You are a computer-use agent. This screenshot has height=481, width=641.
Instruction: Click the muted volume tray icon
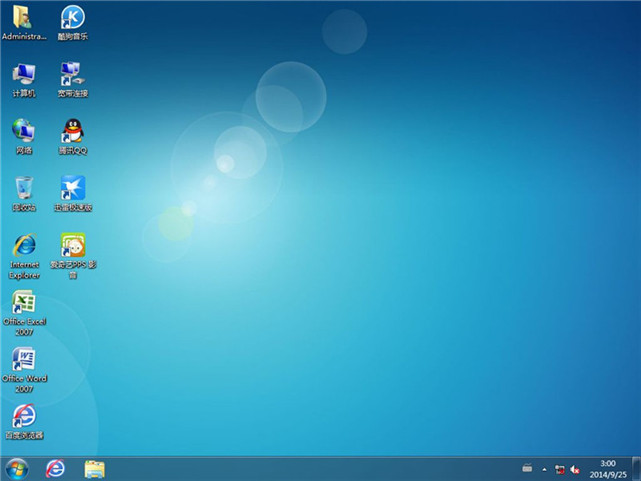coord(575,470)
